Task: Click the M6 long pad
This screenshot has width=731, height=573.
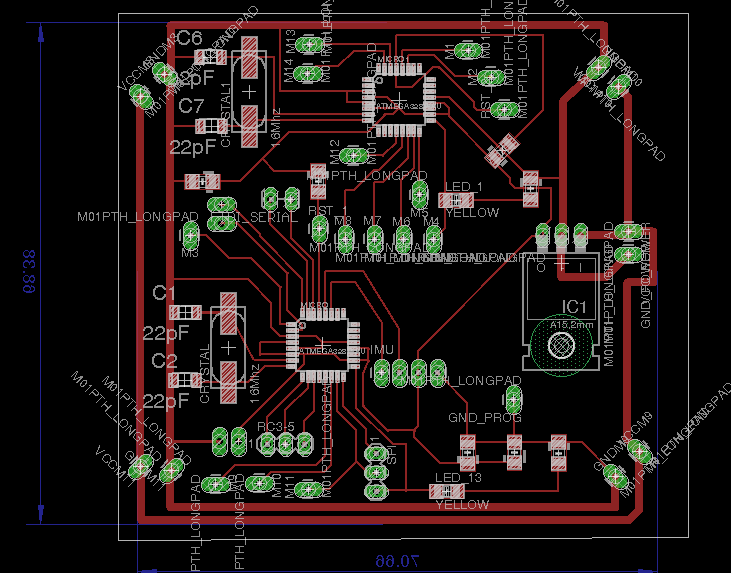Action: [403, 239]
